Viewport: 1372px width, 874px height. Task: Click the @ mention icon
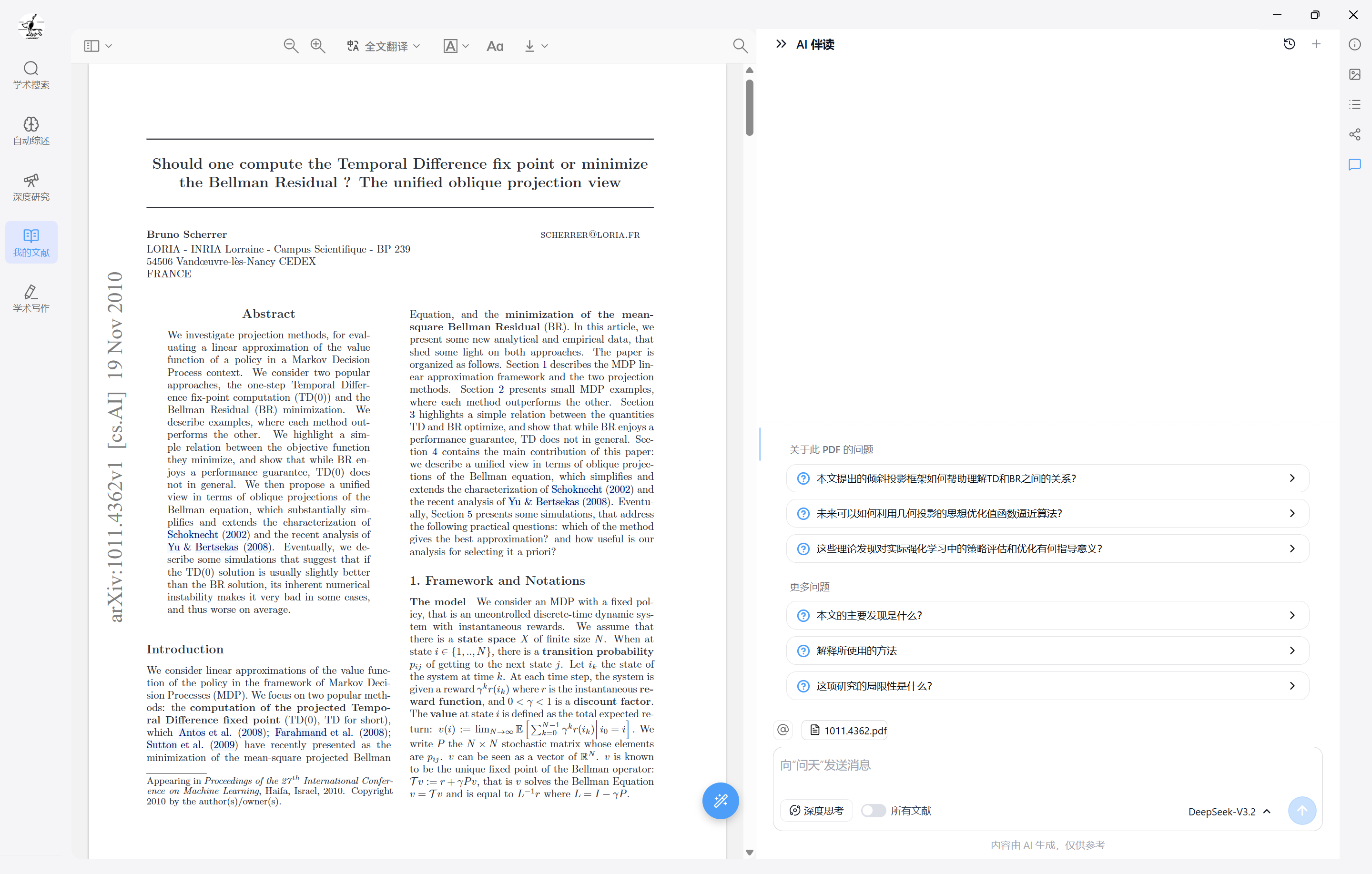783,730
